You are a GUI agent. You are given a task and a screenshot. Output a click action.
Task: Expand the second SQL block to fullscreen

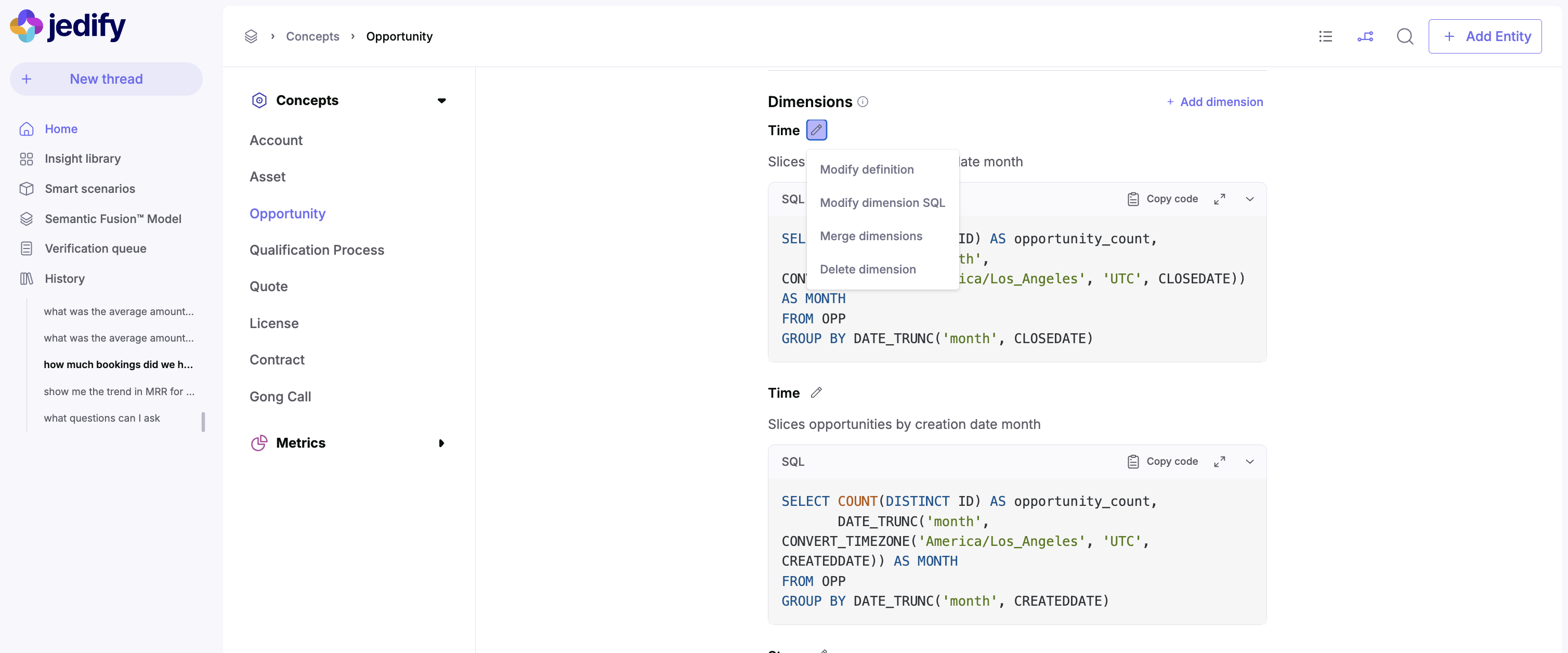coord(1219,462)
